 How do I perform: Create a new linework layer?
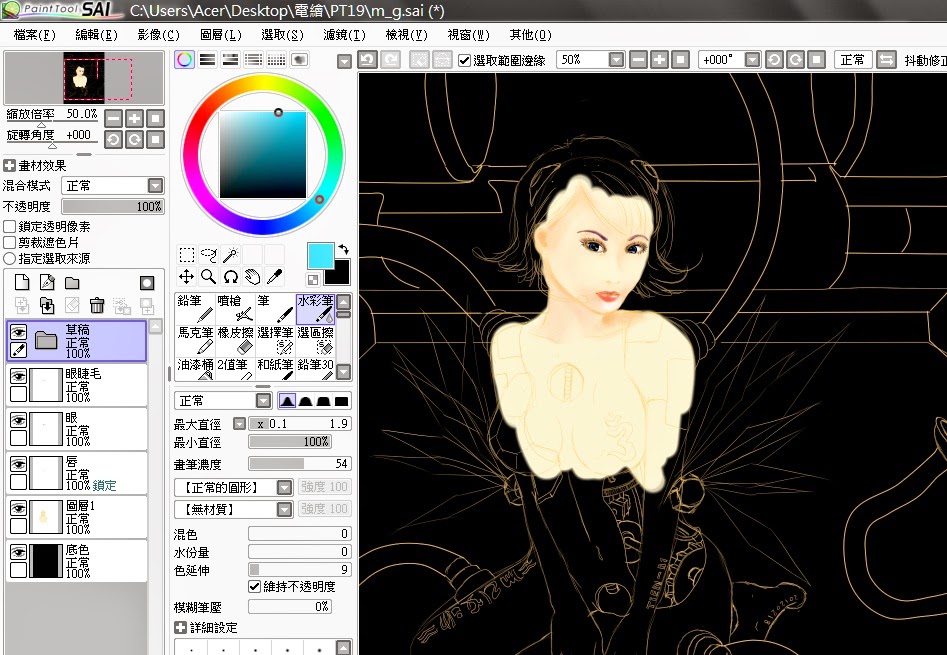47,283
